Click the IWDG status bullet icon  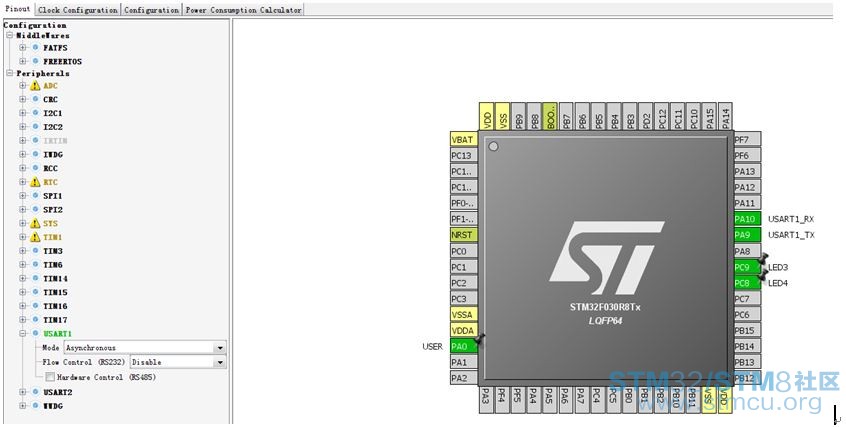(36, 154)
